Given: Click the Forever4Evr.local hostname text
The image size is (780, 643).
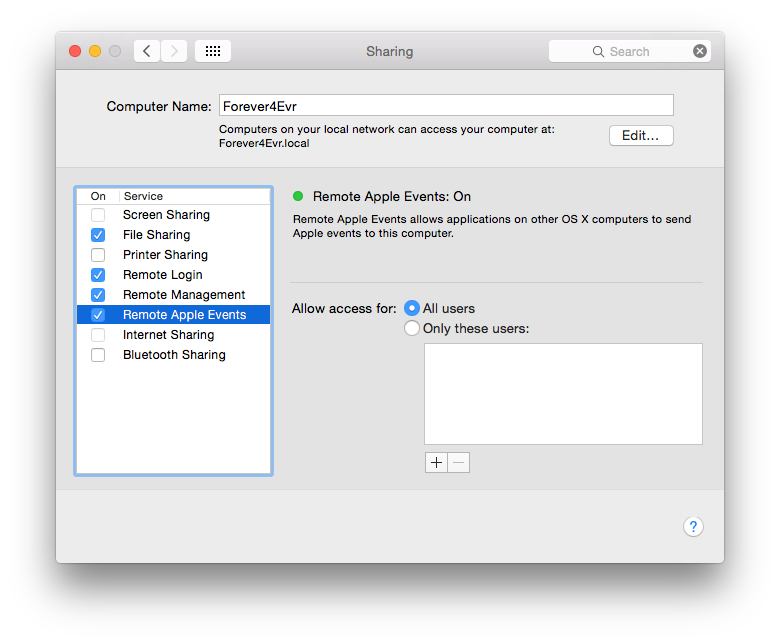Looking at the screenshot, I should [x=264, y=143].
